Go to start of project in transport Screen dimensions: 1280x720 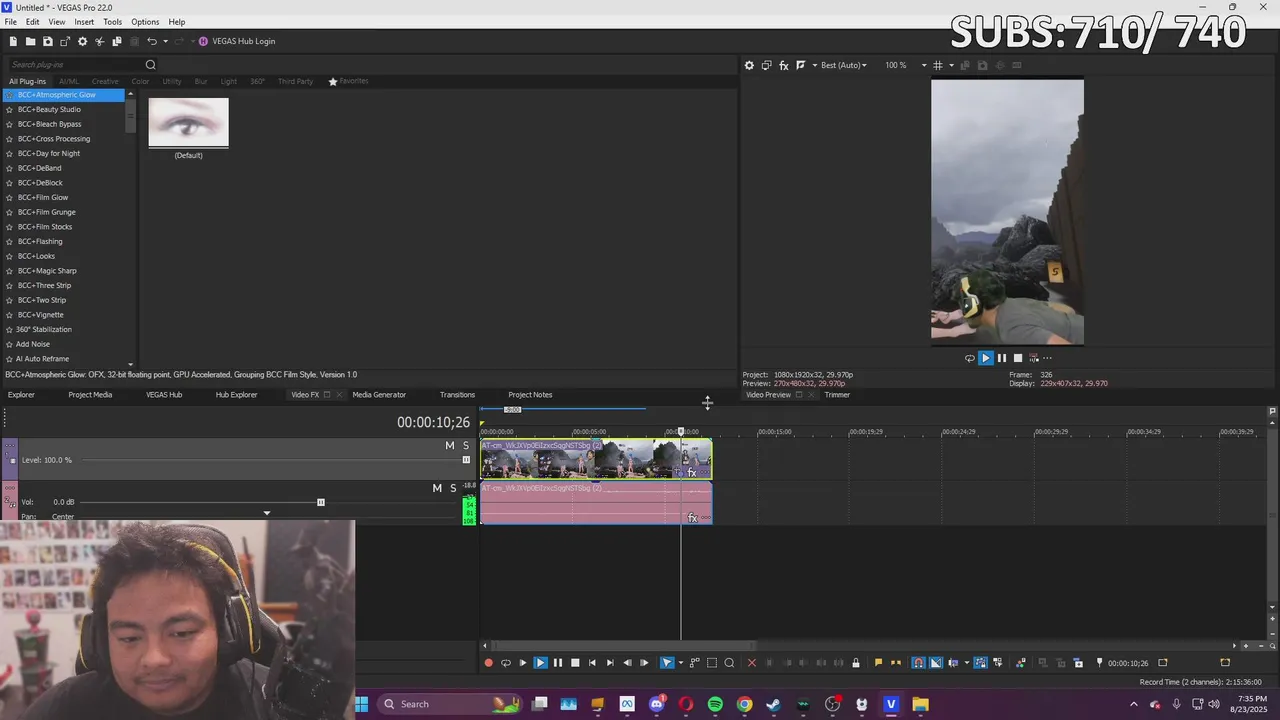(592, 663)
